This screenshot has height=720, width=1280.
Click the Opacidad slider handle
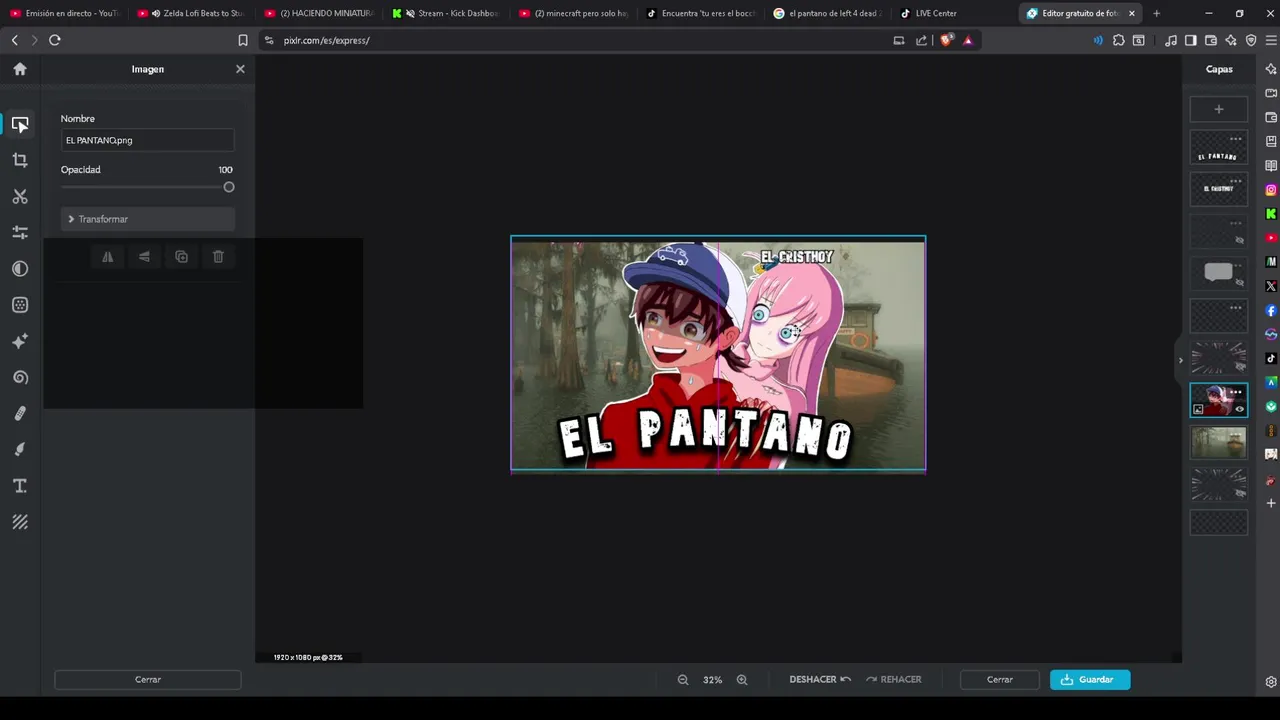pos(229,187)
